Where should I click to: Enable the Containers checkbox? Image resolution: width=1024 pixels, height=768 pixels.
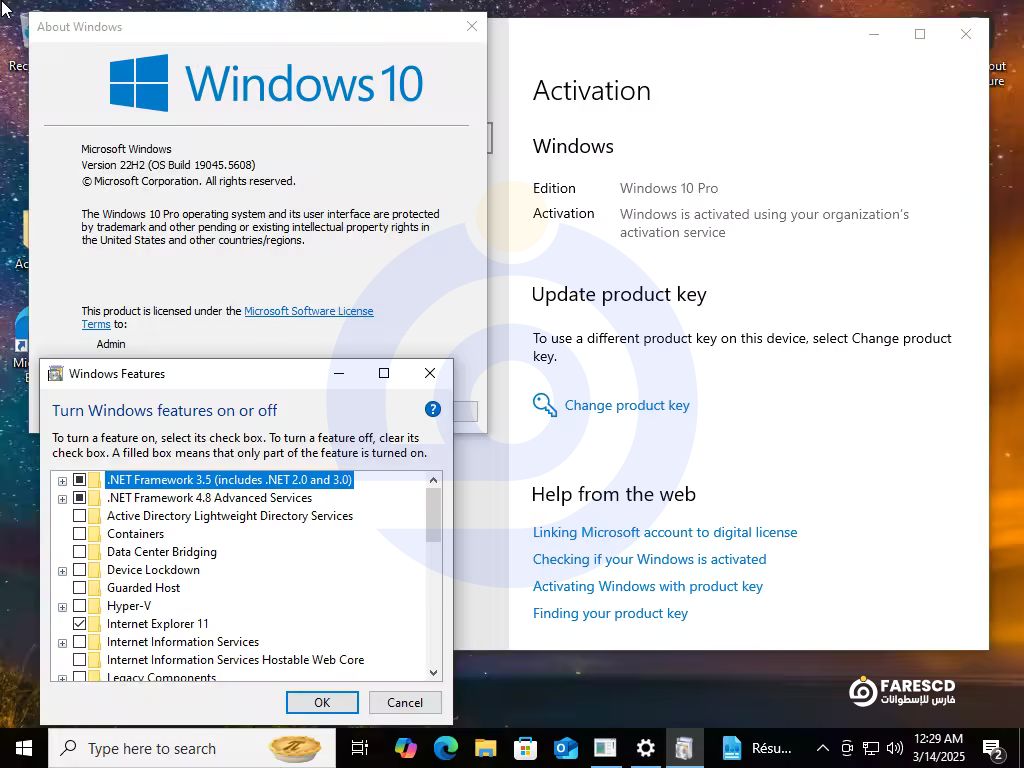click(x=79, y=534)
